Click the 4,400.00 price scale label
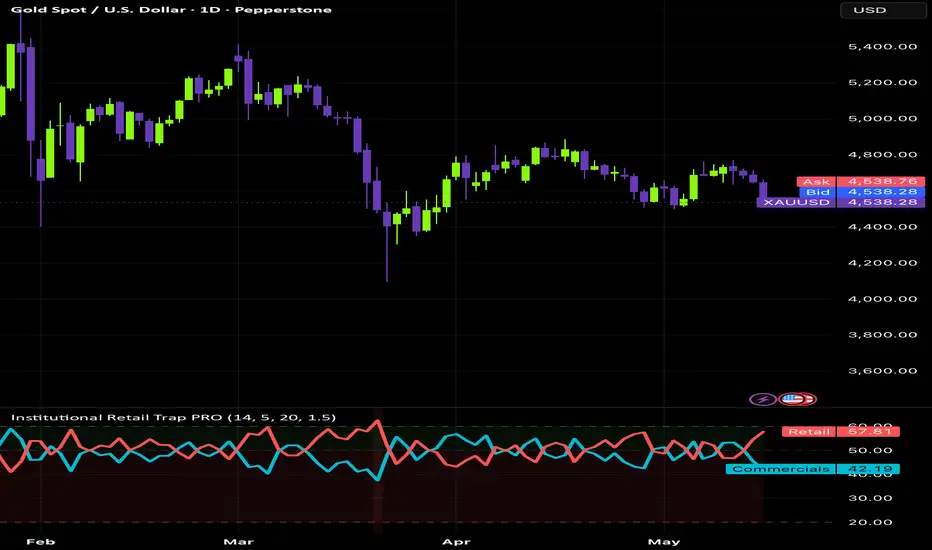Viewport: 932px width, 550px height. (883, 227)
